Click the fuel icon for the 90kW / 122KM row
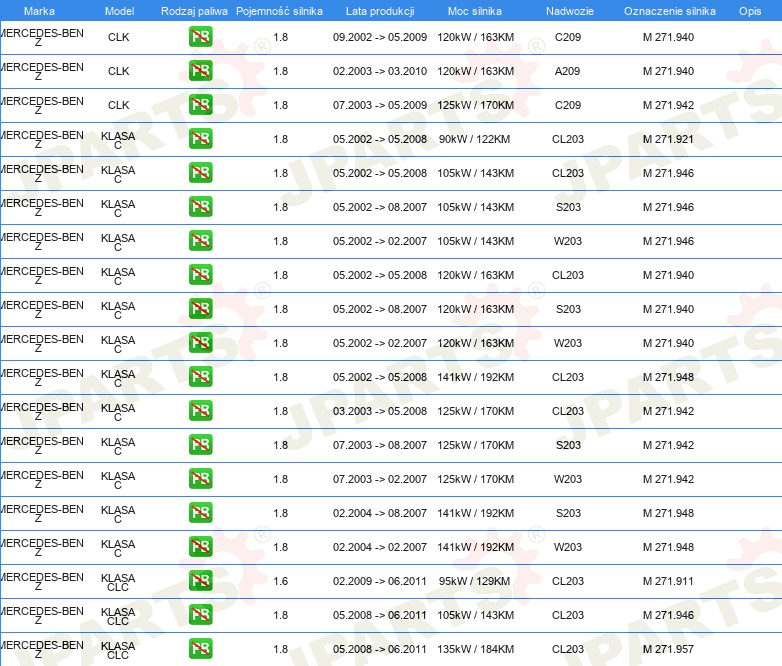 [200, 139]
